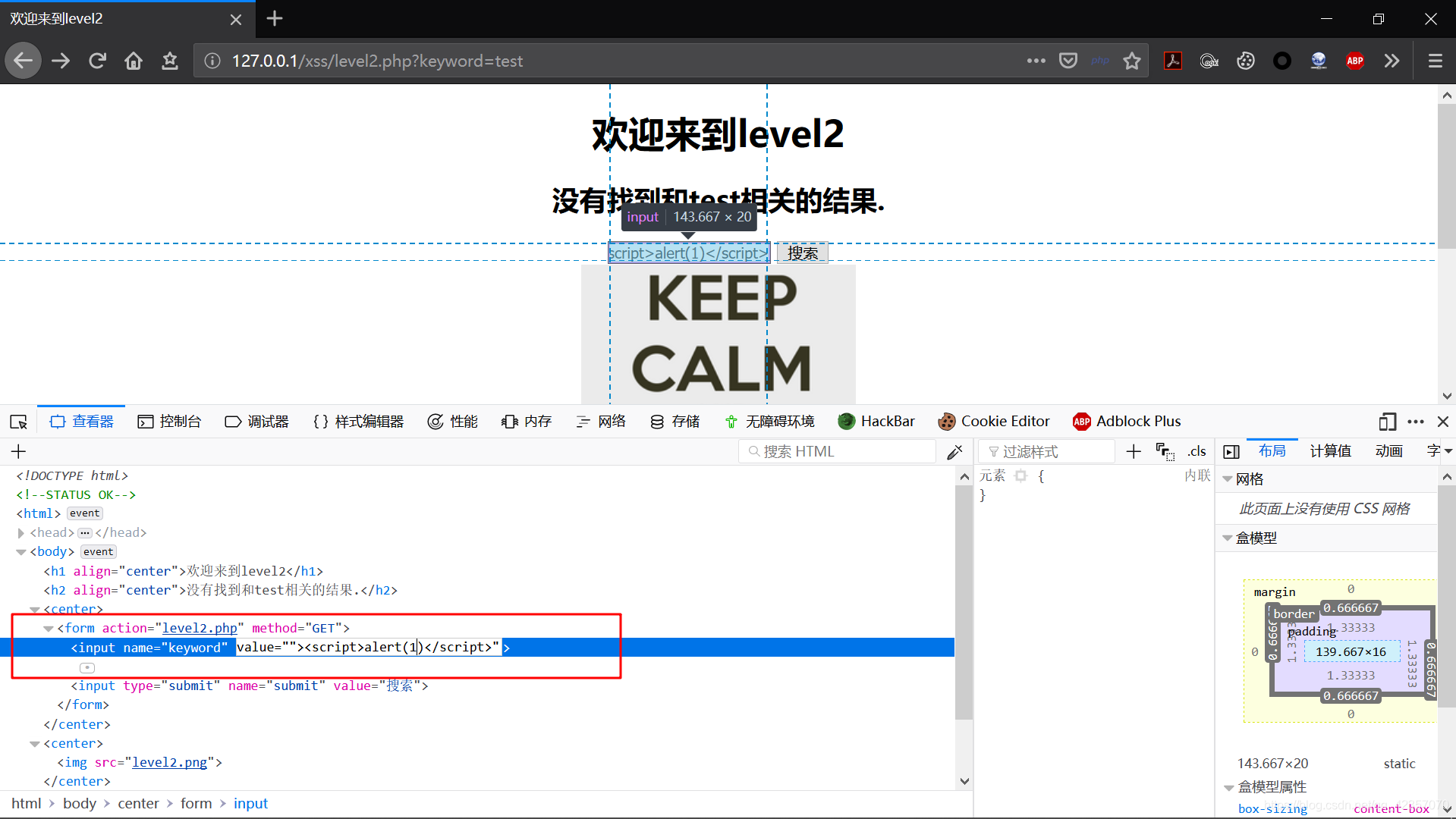Open devtools three-dot options menu
This screenshot has height=819, width=1456.
(1416, 422)
